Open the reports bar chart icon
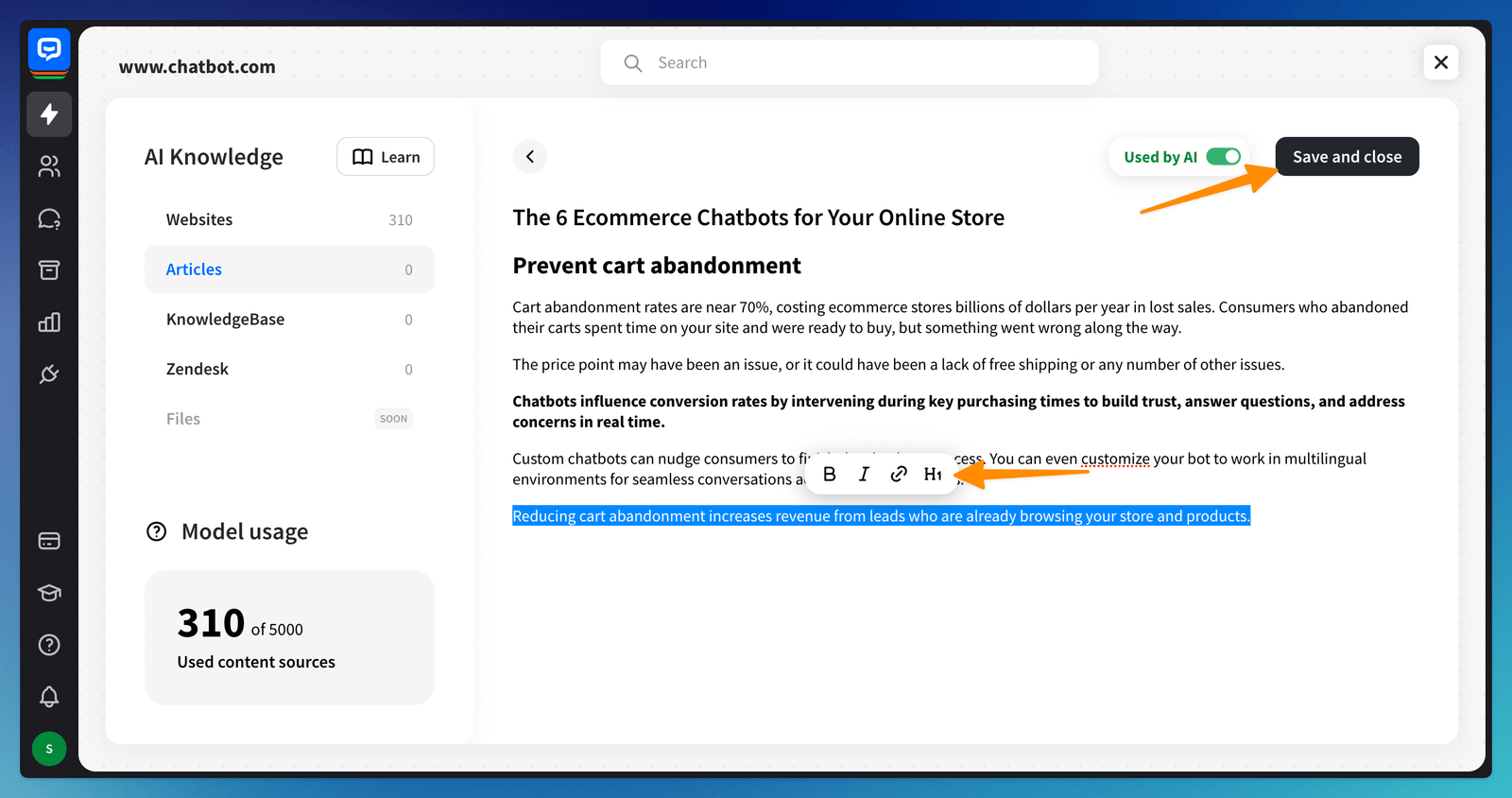Image resolution: width=1512 pixels, height=798 pixels. (49, 322)
